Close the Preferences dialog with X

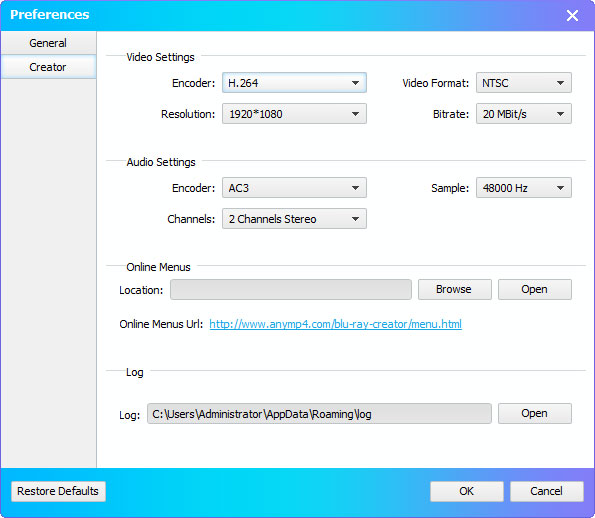tap(572, 16)
